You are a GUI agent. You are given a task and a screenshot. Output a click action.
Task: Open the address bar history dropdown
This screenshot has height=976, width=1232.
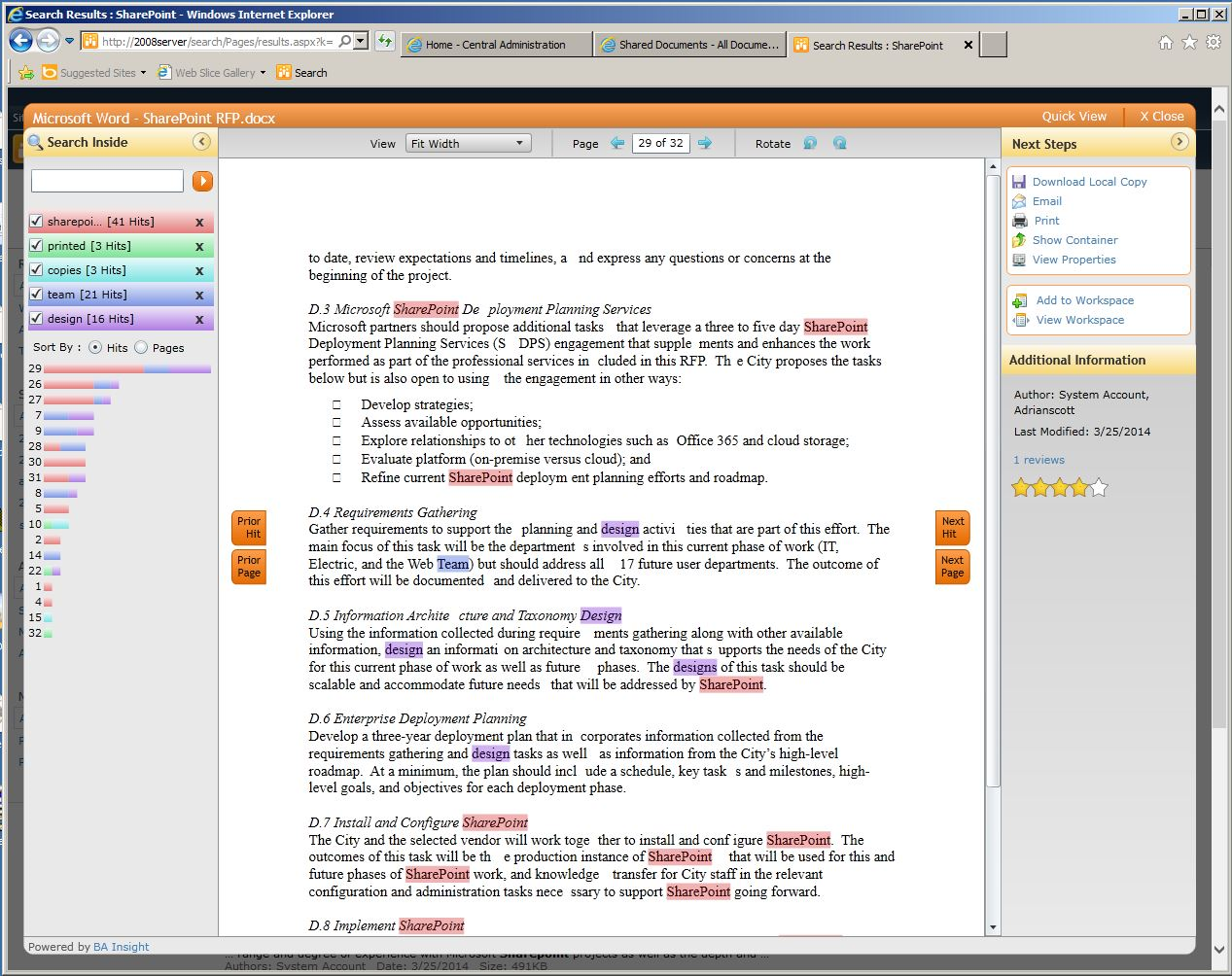click(x=361, y=41)
